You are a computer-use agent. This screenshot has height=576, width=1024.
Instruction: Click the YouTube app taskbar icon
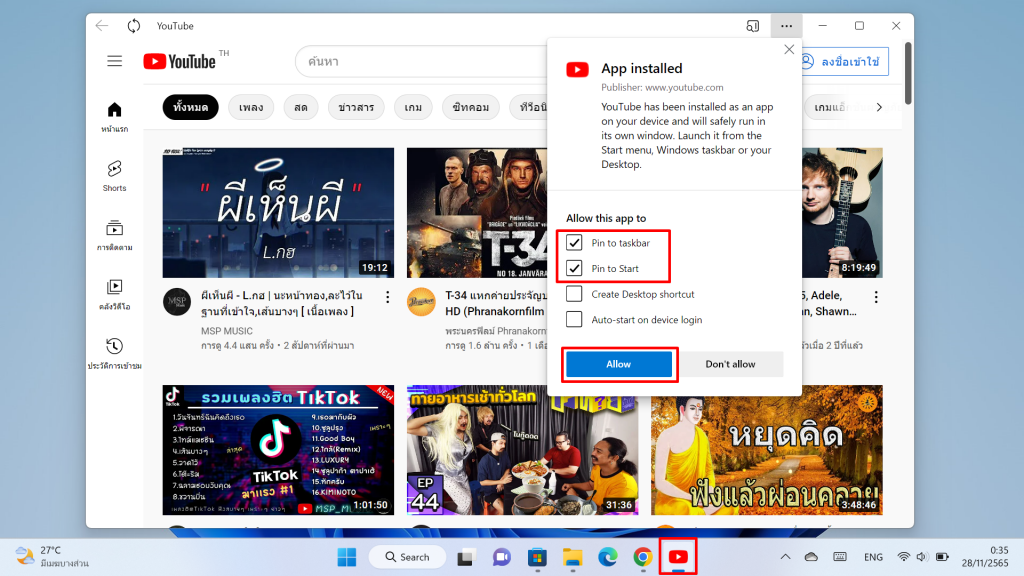click(x=678, y=556)
